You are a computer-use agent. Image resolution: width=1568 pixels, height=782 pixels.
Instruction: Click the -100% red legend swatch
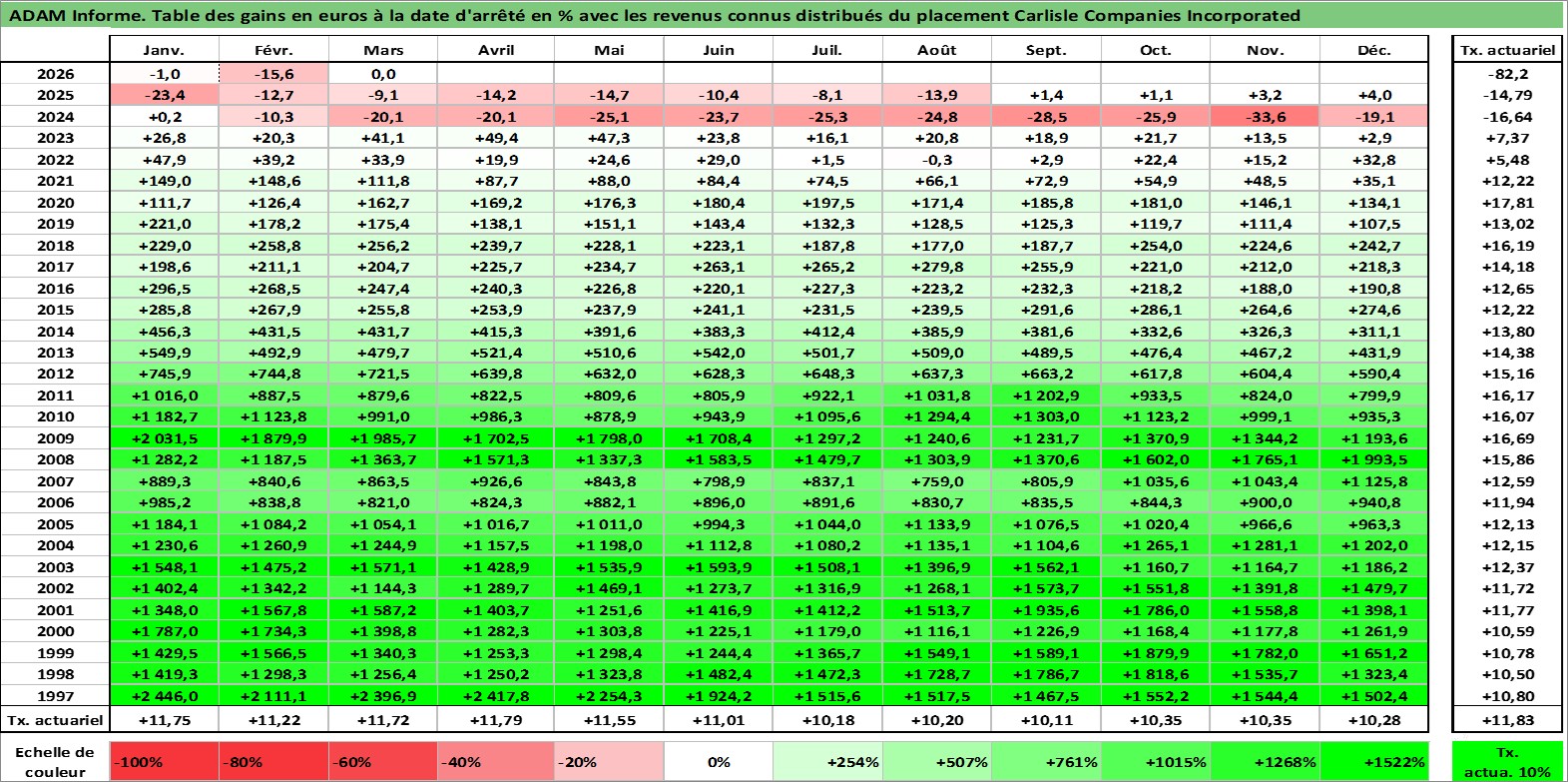164,761
